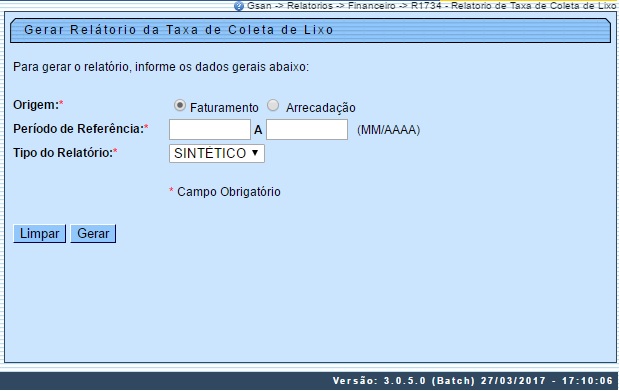Click the title Gerar Relátorio da Taxa de Coleta de Lixo
619x391 pixels.
[178, 30]
